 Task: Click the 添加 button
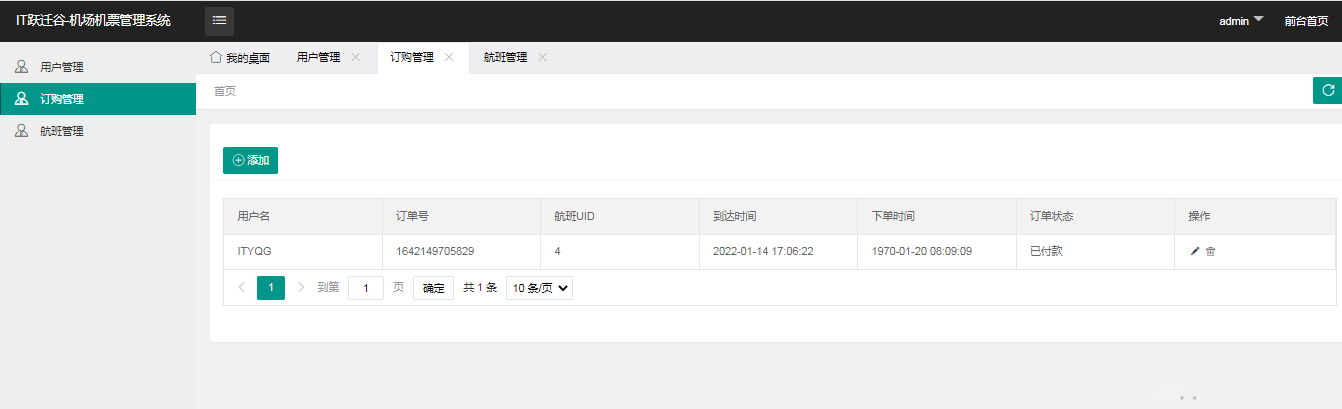tap(250, 160)
